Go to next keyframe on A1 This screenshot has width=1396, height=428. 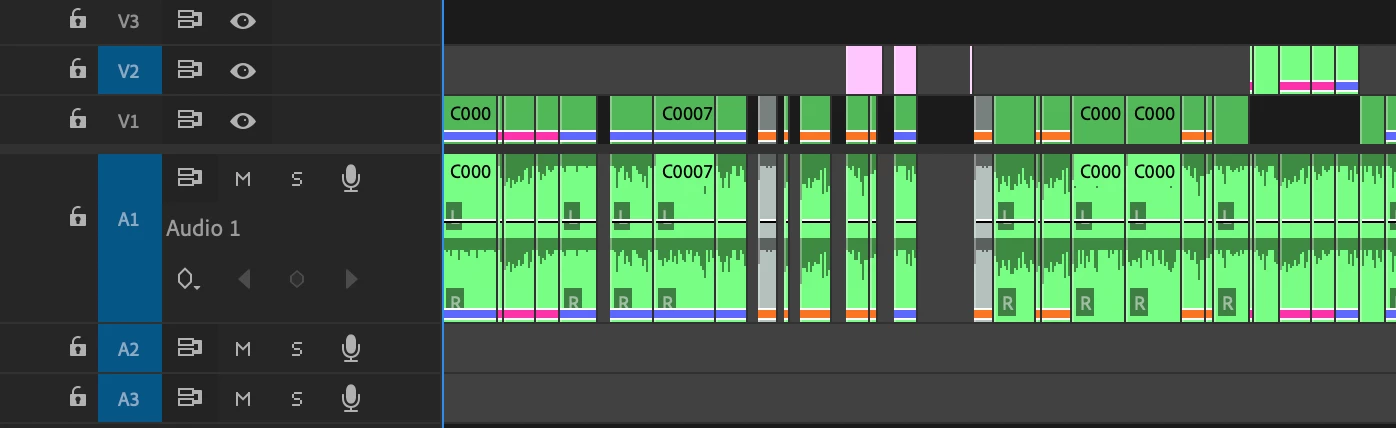tap(351, 279)
